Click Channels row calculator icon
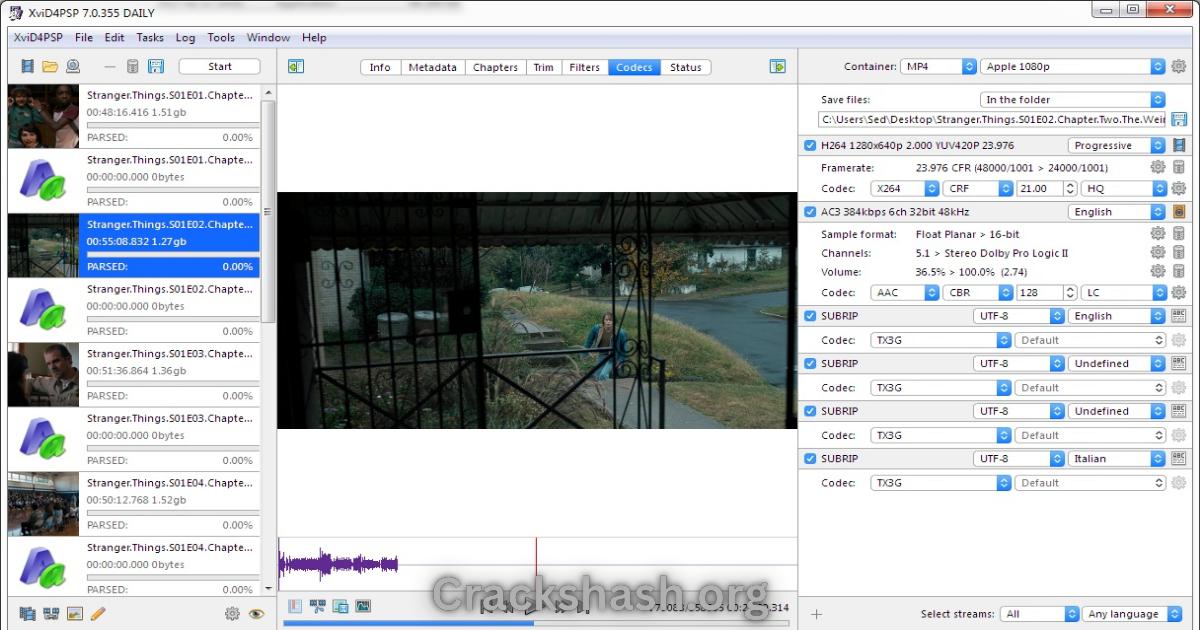Screen dimensions: 1200x630 [1179, 253]
